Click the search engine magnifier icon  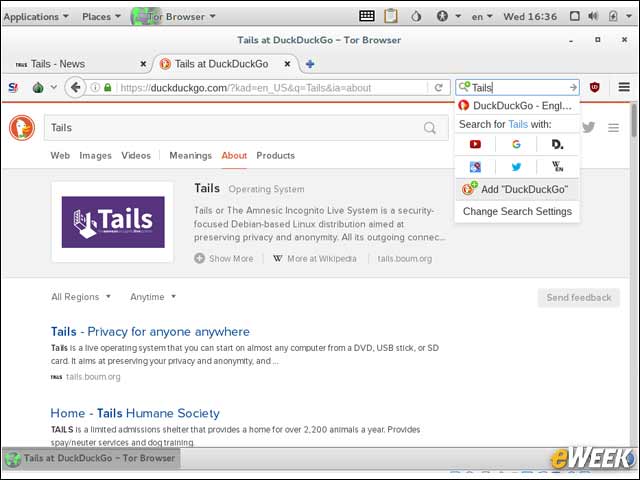(x=464, y=87)
